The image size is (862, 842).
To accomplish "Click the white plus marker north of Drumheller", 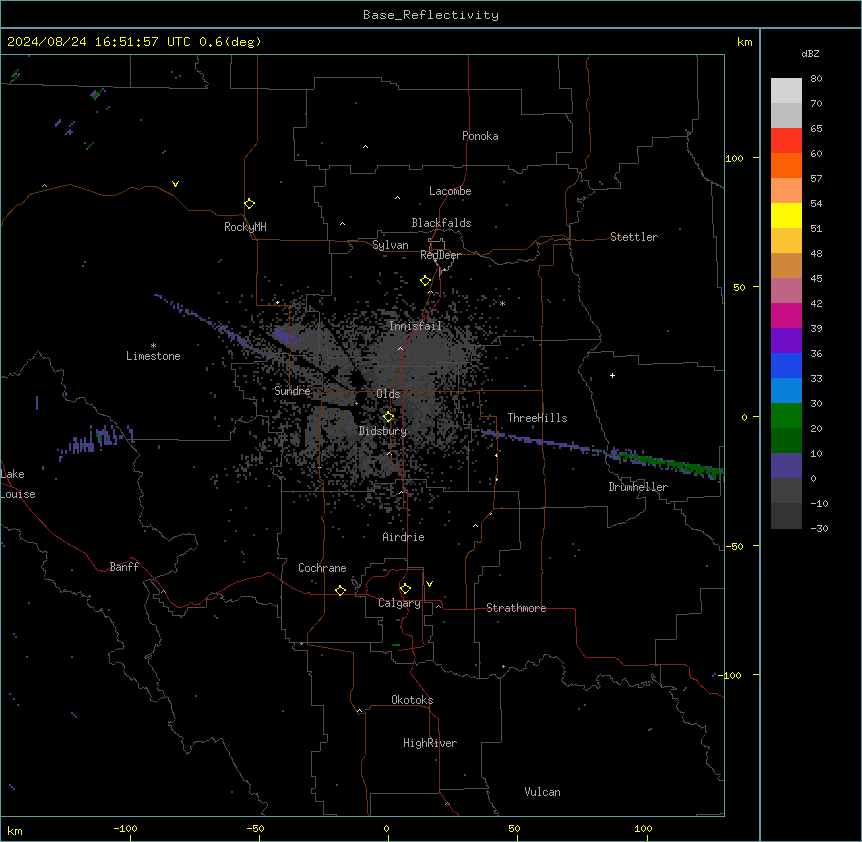I will [x=612, y=375].
